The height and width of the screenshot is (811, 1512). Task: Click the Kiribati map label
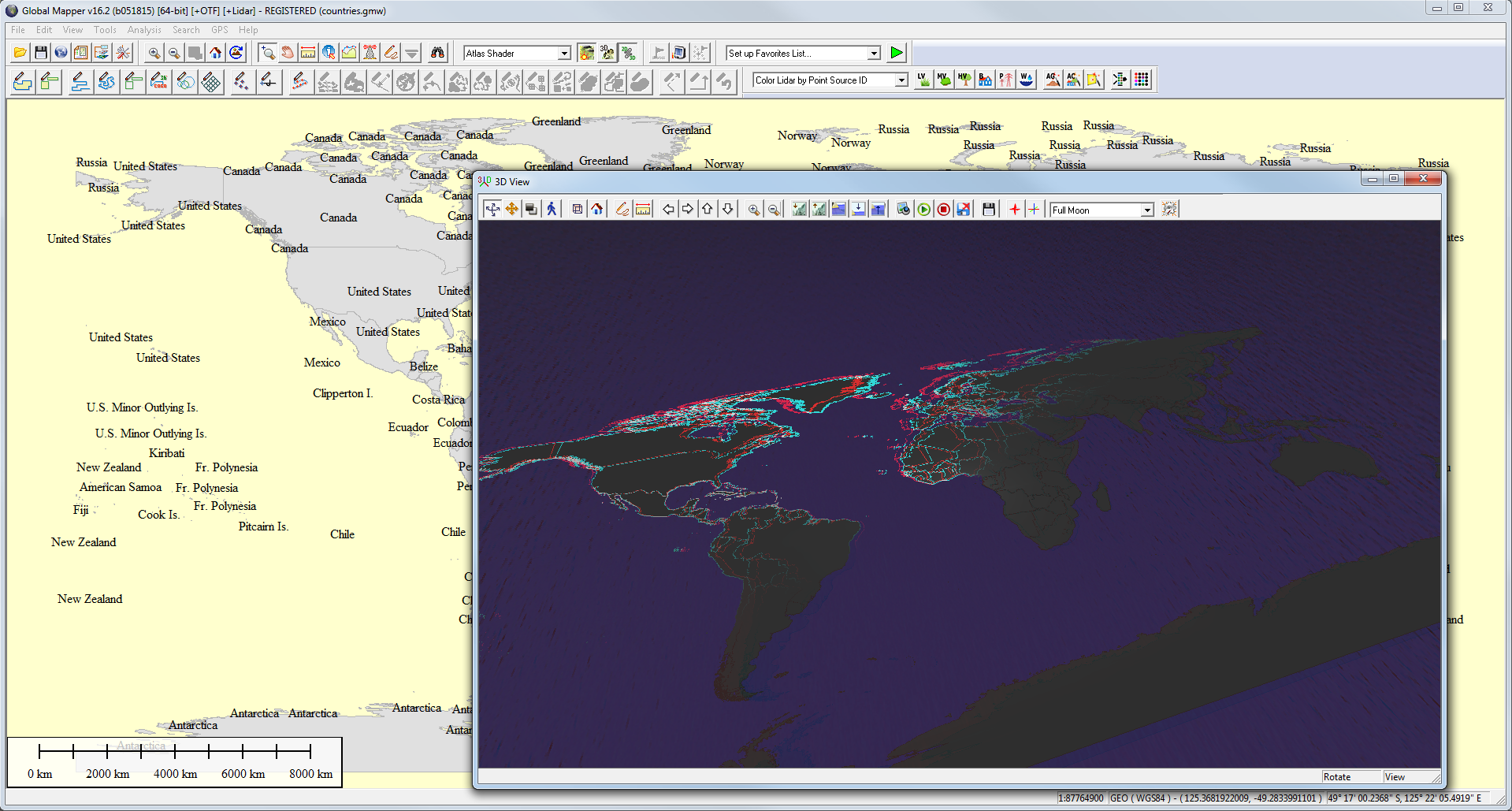(x=166, y=453)
